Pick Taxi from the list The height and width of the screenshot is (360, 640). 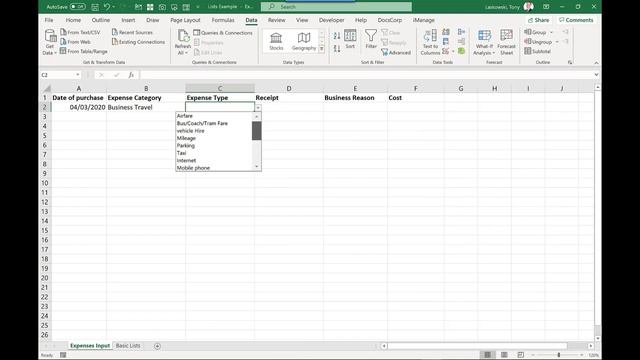214,153
